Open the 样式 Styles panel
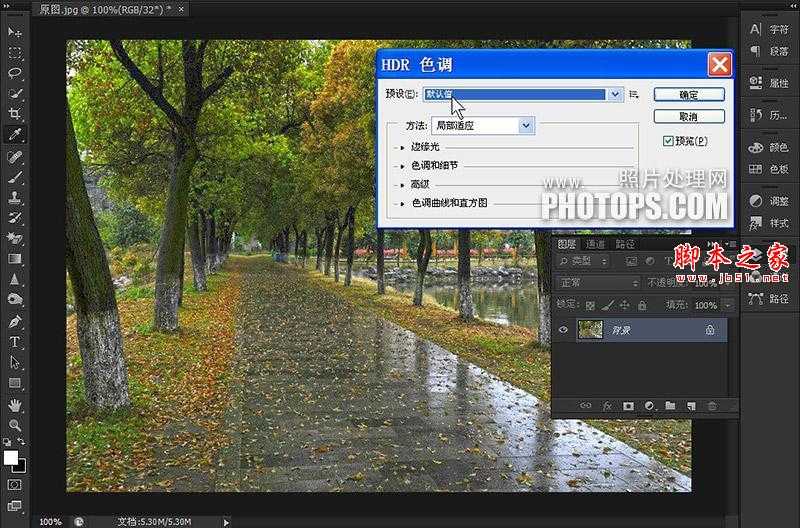This screenshot has width=800, height=528. coord(770,223)
